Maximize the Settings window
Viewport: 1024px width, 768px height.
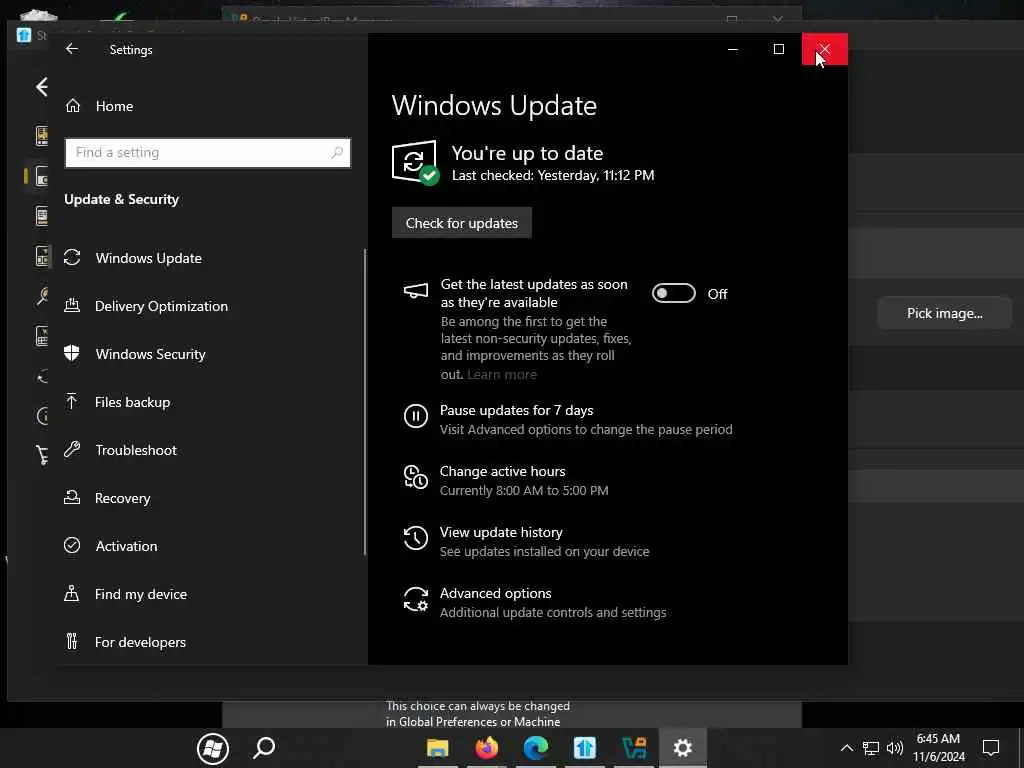tap(778, 49)
